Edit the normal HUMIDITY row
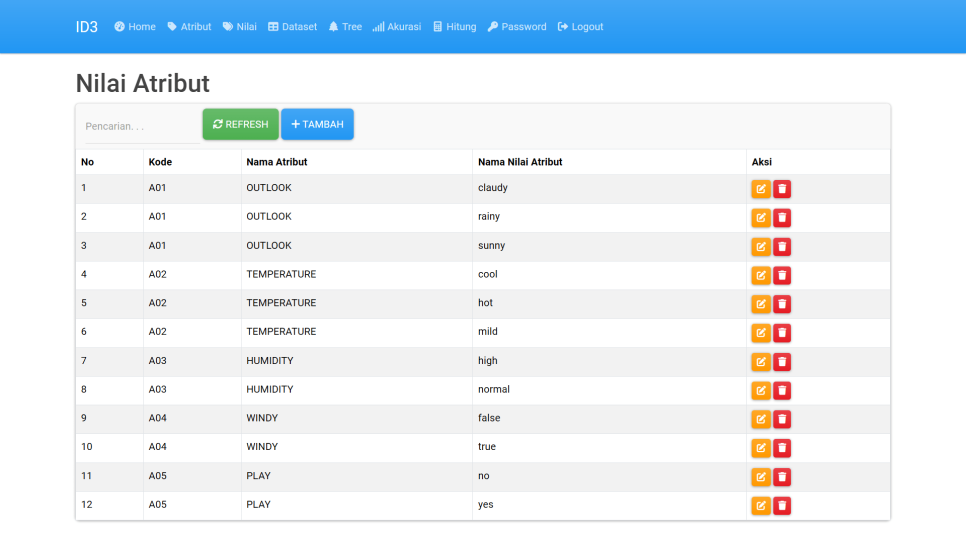Image resolution: width=966 pixels, height=543 pixels. click(x=761, y=391)
